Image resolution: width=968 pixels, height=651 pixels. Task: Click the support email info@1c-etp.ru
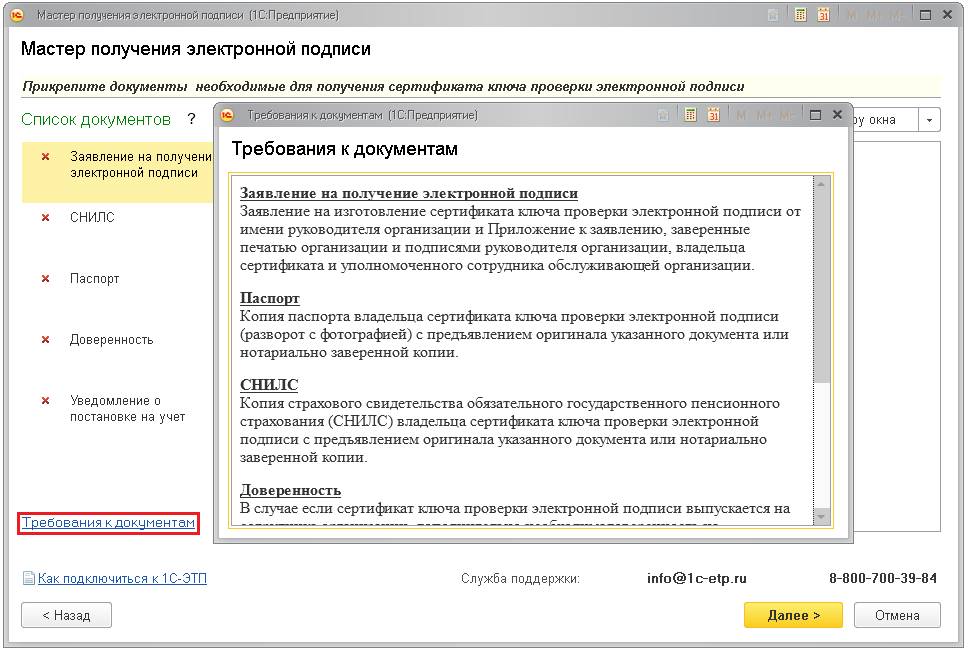pos(696,578)
